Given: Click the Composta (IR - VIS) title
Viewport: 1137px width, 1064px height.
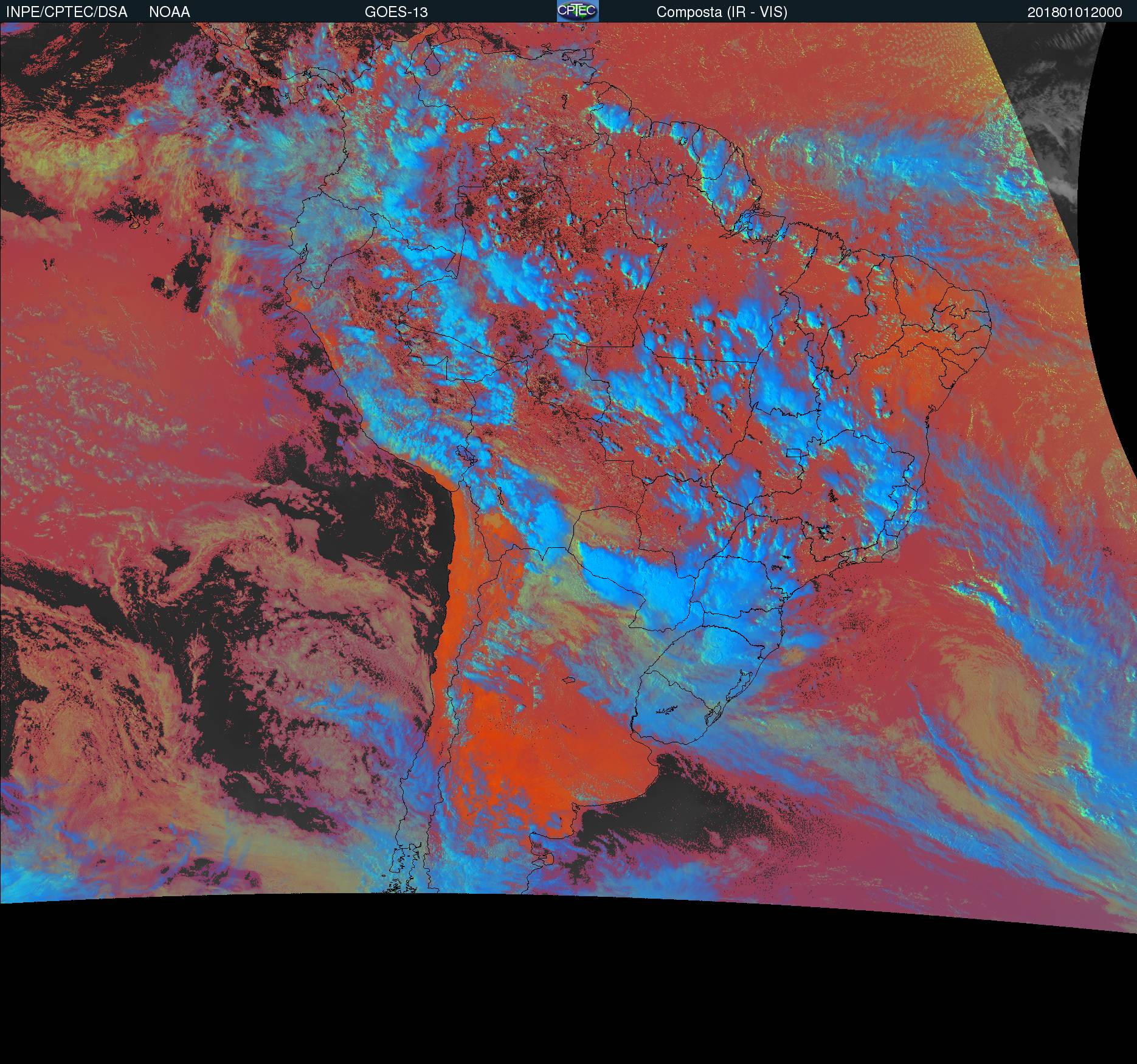Looking at the screenshot, I should coord(722,12).
